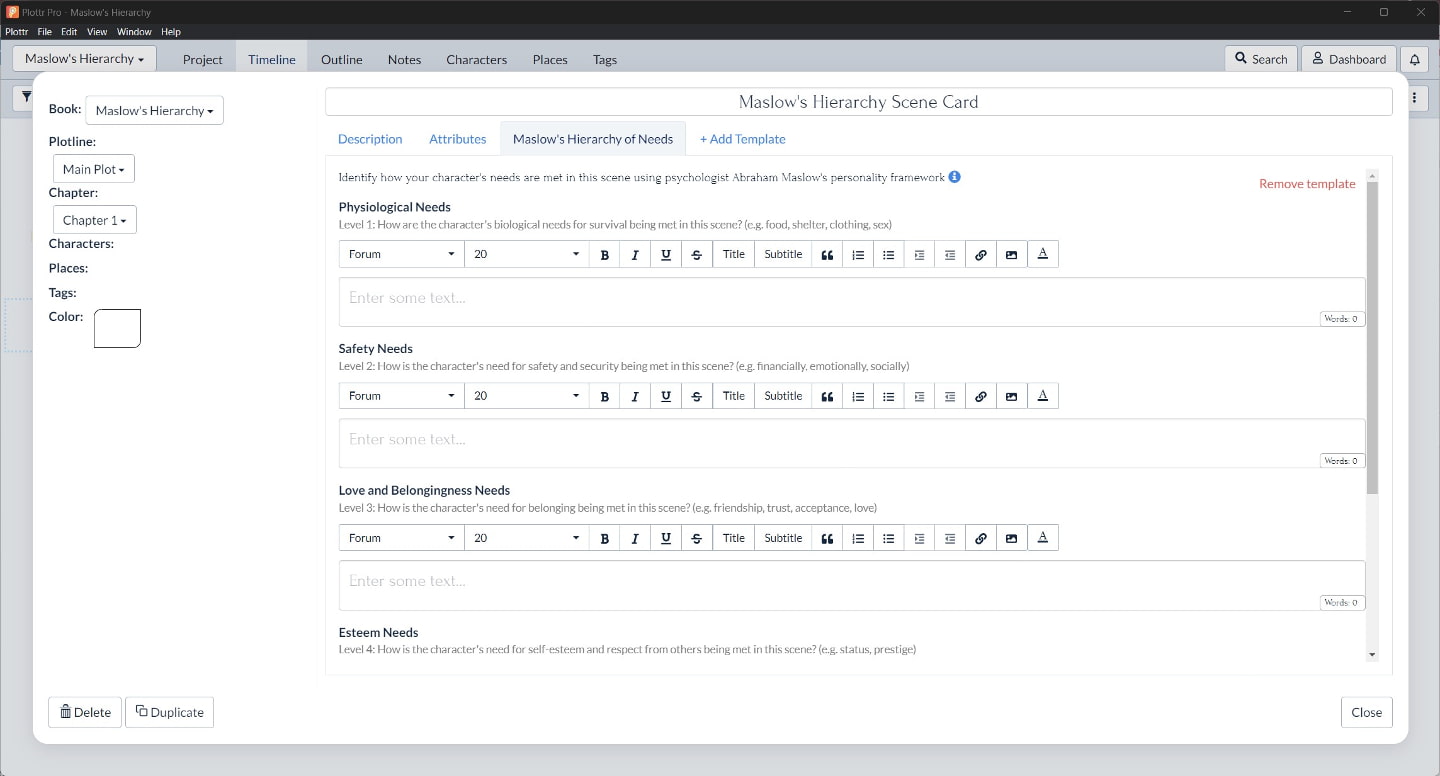Toggle italic in Love and Belongingness toolbar
The image size is (1440, 776).
[635, 538]
